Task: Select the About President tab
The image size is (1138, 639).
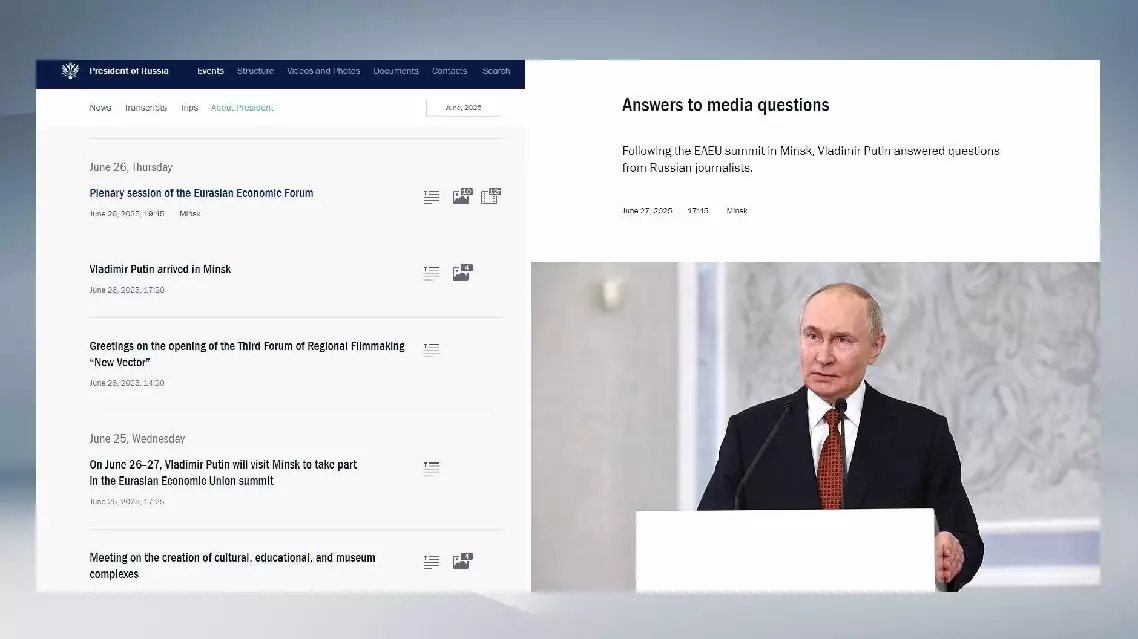Action: (242, 107)
